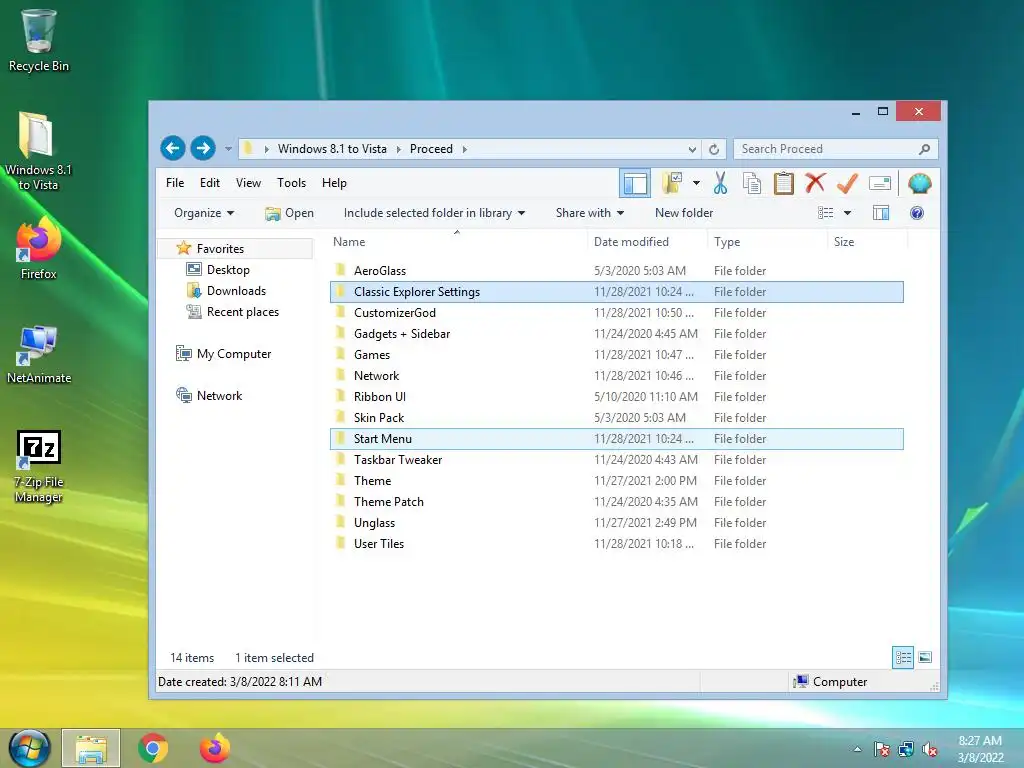Screen dimensions: 1024x768
Task: Open the Tools menu
Action: coord(291,183)
